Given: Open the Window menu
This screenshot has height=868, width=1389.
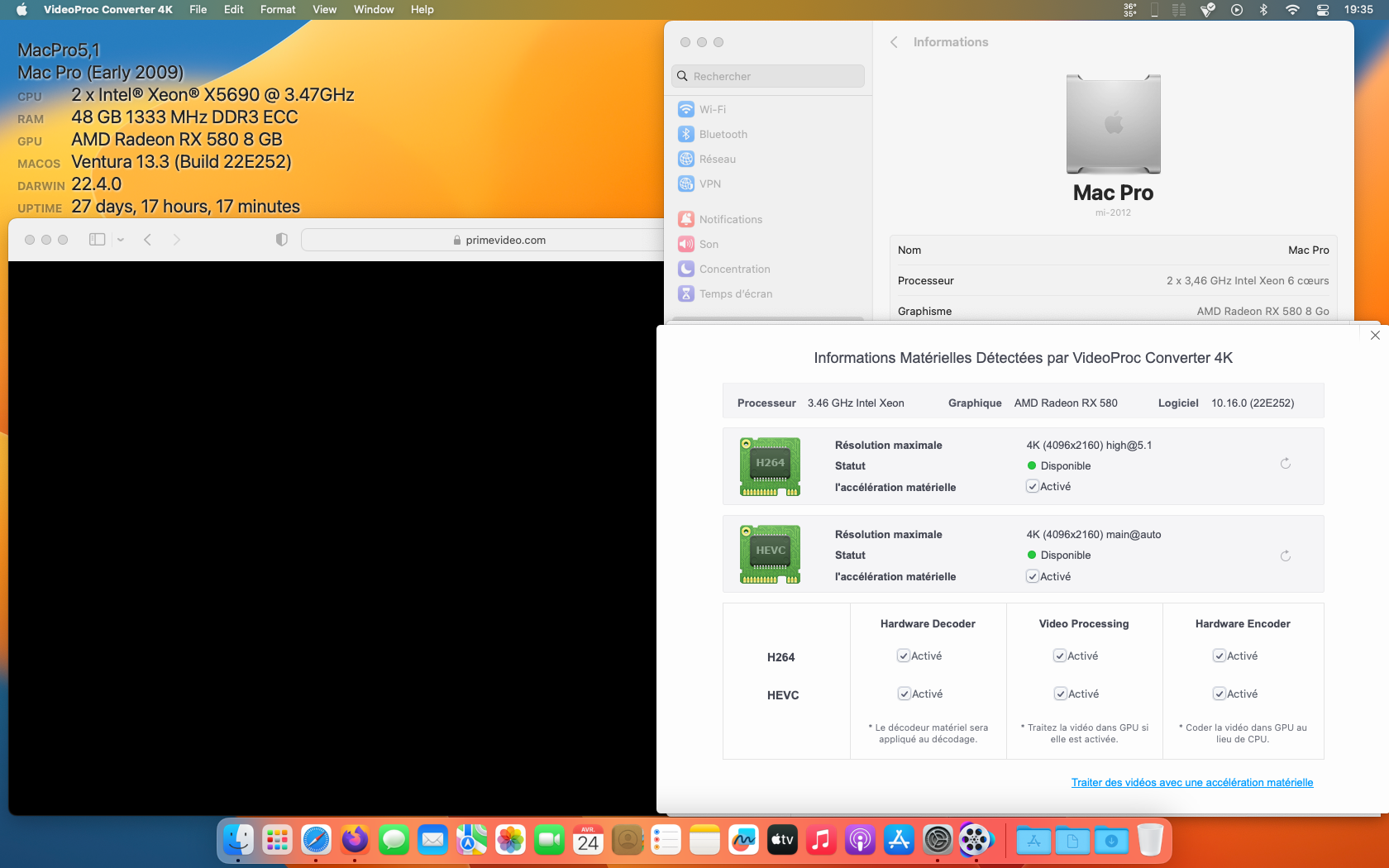Looking at the screenshot, I should pyautogui.click(x=374, y=10).
